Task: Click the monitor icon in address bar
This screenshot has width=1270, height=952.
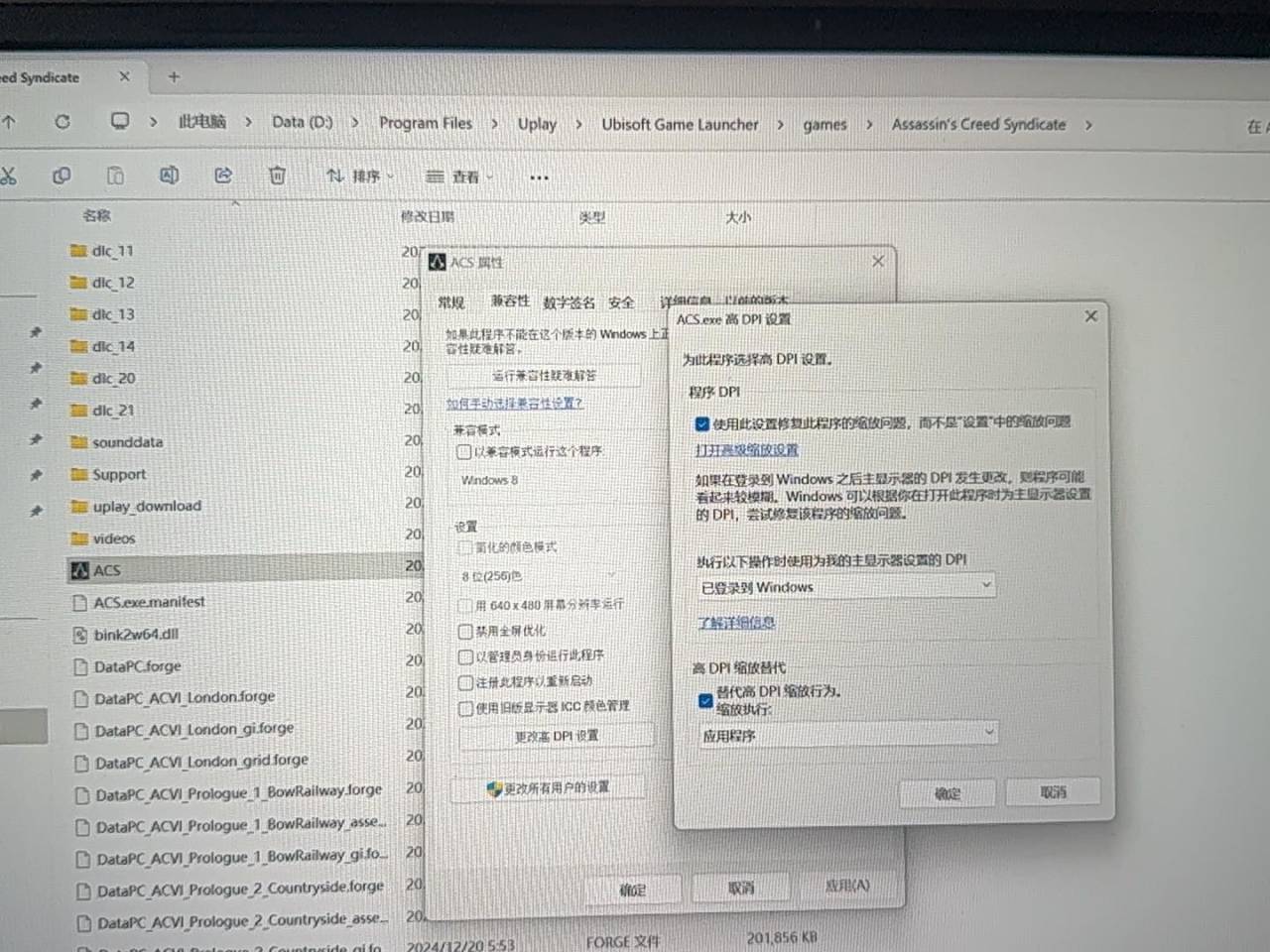Action: pyautogui.click(x=120, y=122)
